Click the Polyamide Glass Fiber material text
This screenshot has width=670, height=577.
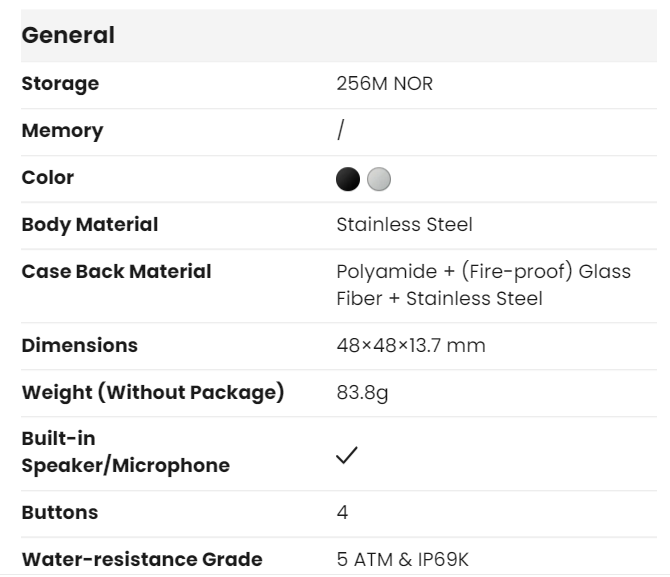(484, 285)
